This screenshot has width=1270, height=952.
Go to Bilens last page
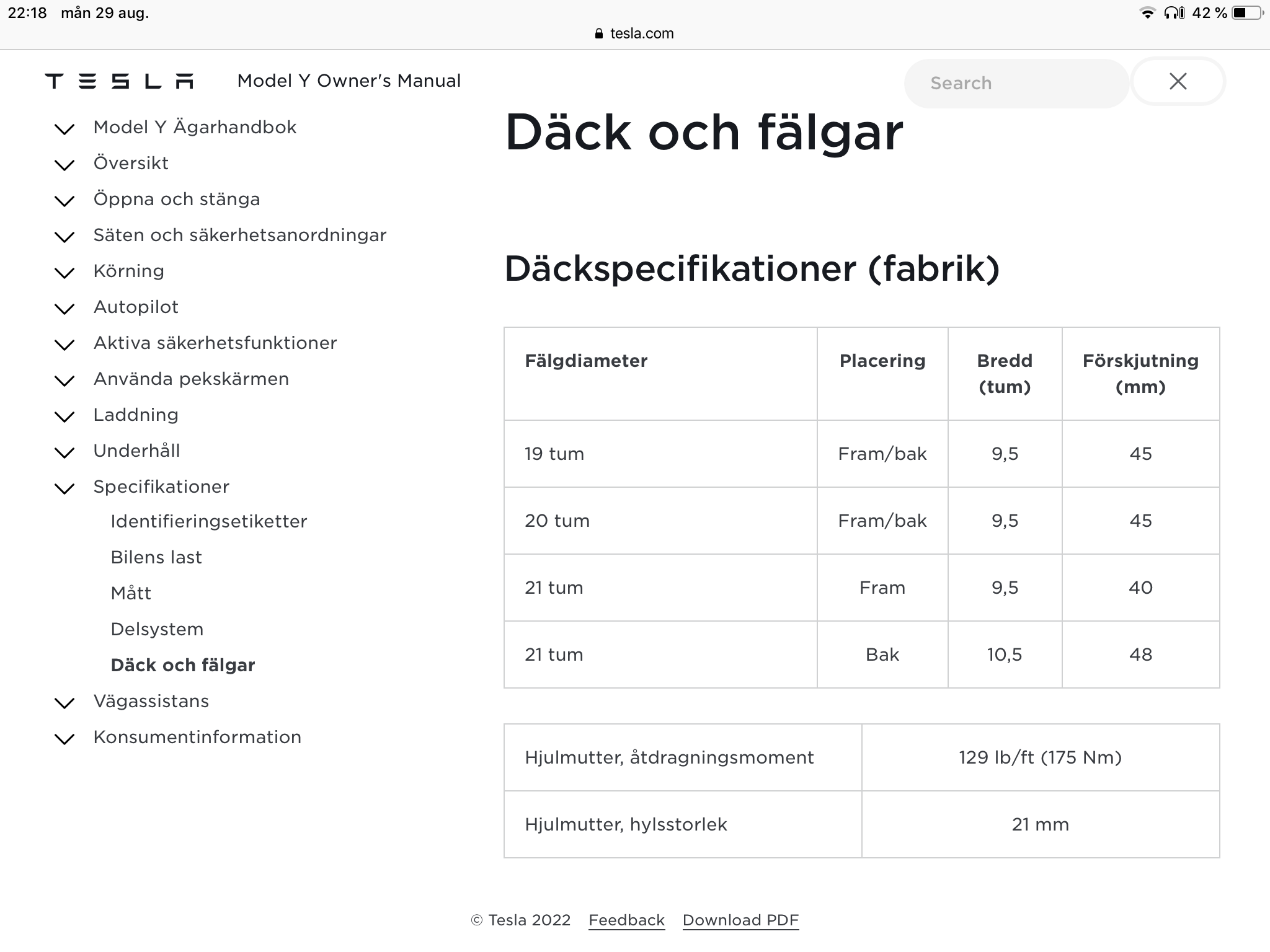point(156,557)
